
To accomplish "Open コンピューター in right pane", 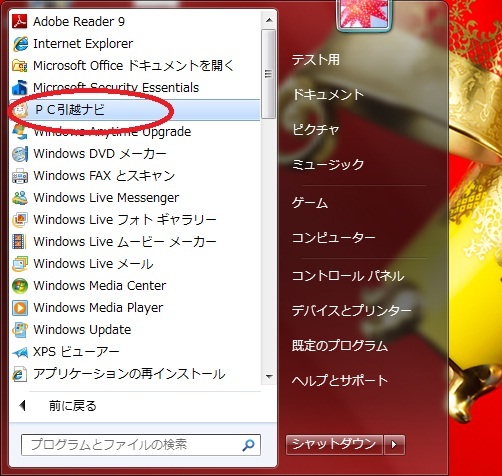I will 334,238.
